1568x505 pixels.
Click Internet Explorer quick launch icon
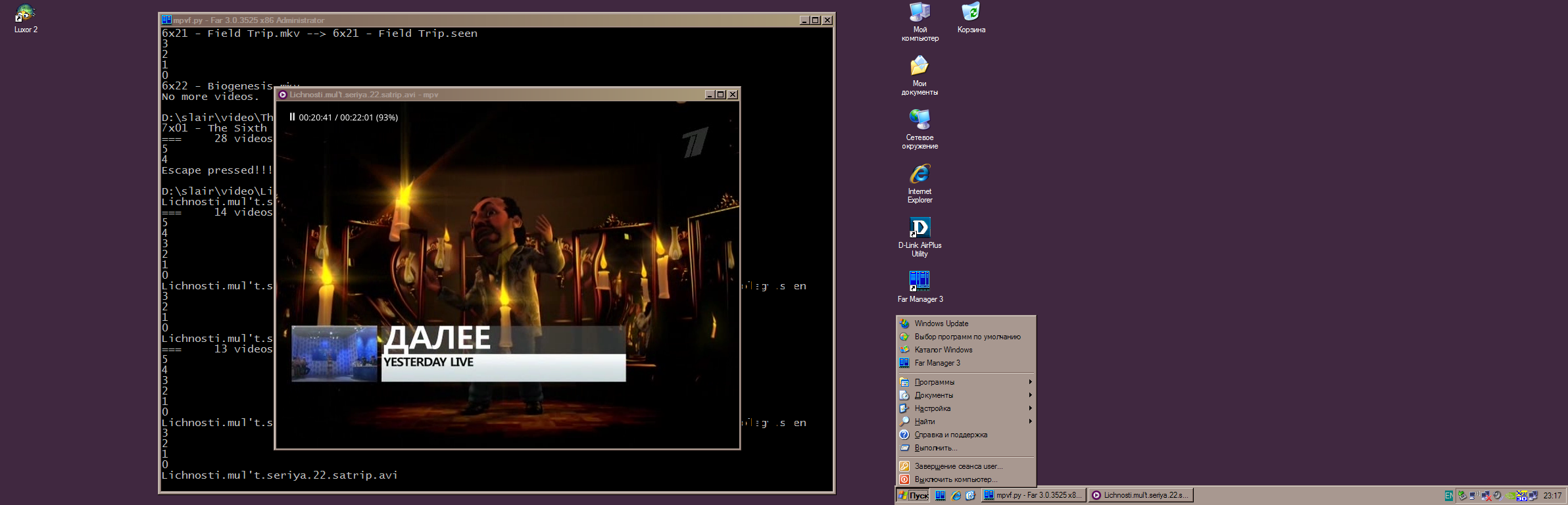956,496
